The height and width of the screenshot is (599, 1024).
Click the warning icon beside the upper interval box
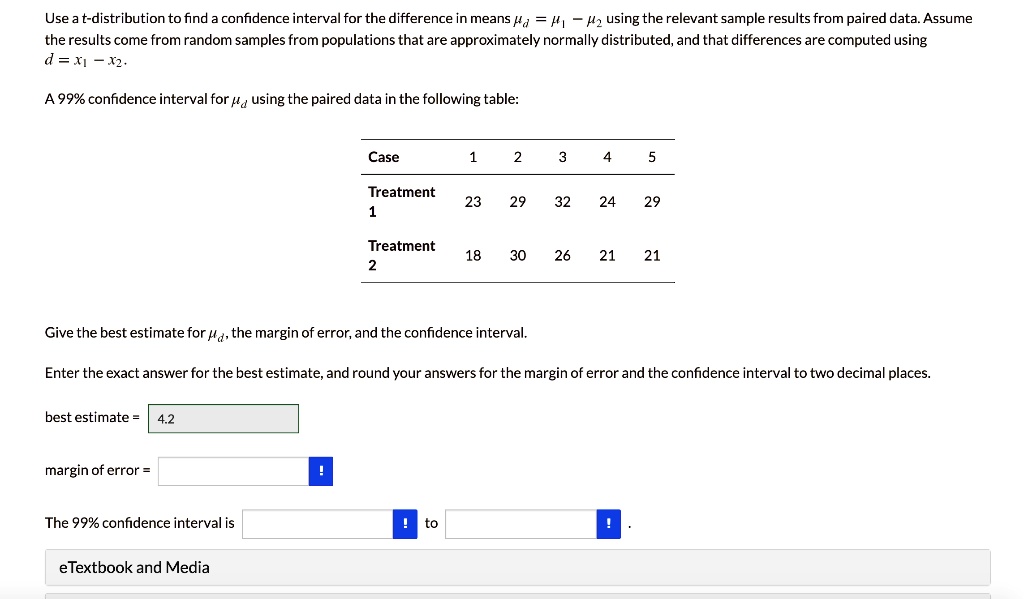(x=608, y=522)
